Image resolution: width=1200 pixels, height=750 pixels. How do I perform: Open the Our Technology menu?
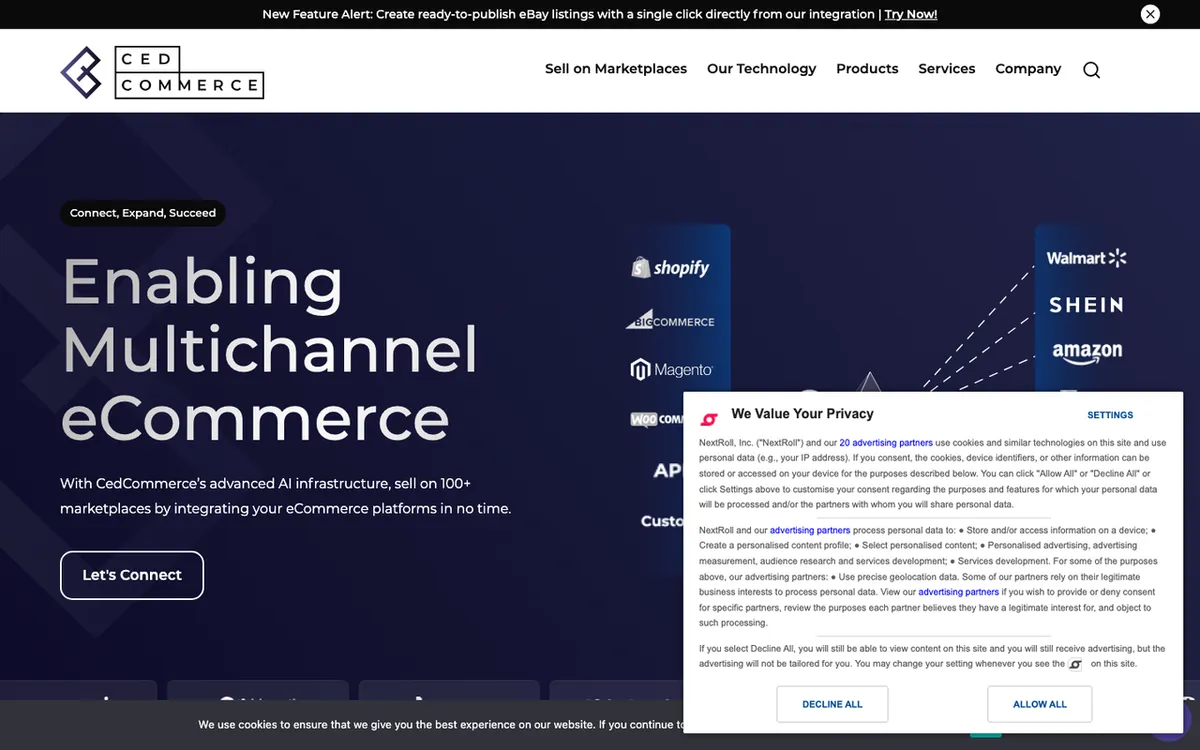761,69
